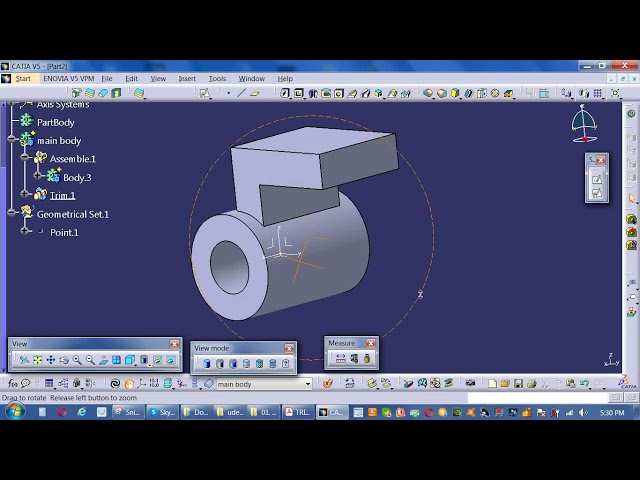Image resolution: width=640 pixels, height=480 pixels.
Task: Toggle lower checkbox icon in small floating toolbar
Action: (x=596, y=192)
